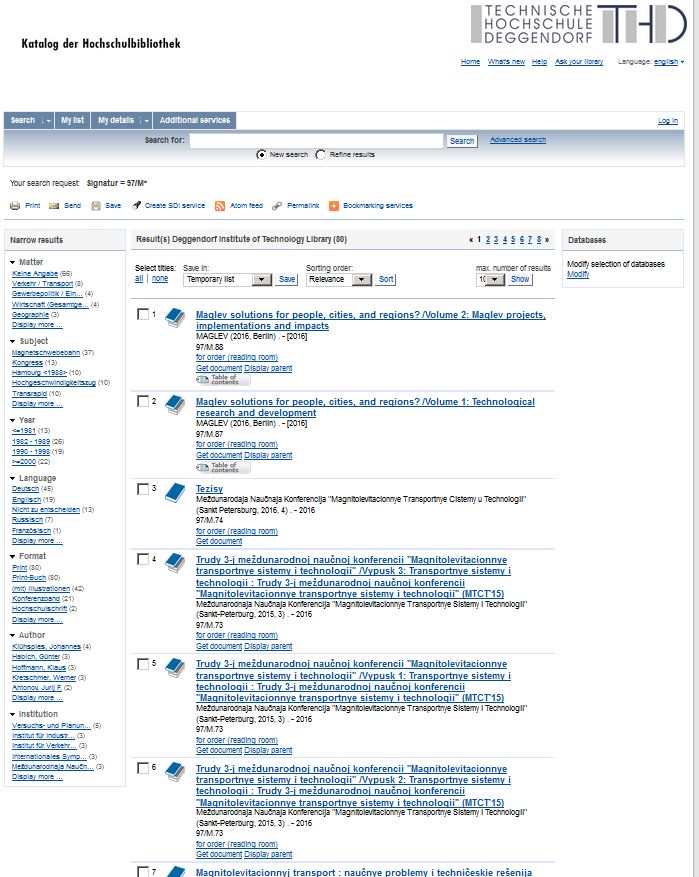Click the Log in link
Screen dimensions: 699x877
point(668,121)
